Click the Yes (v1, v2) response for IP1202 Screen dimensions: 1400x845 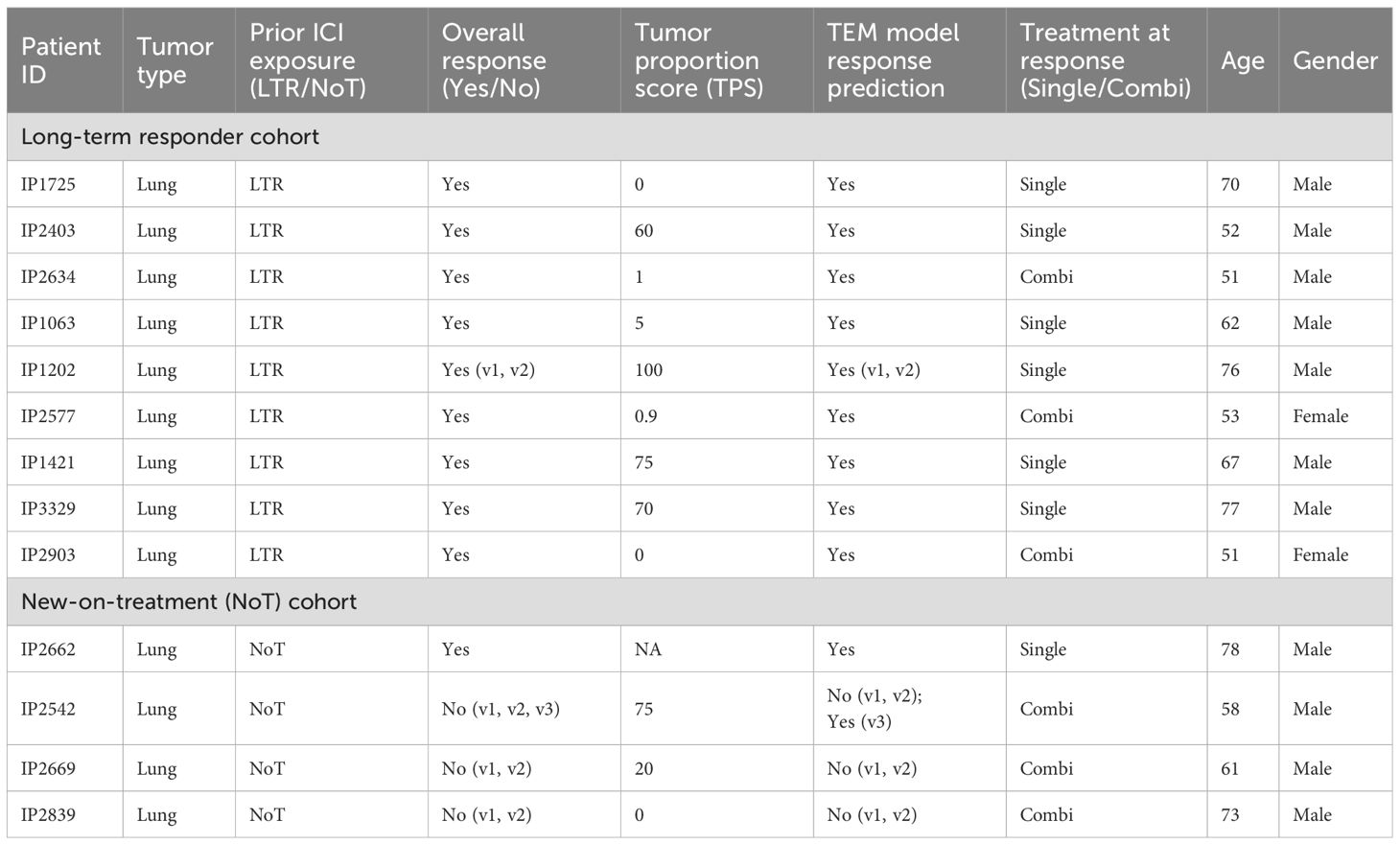point(488,370)
